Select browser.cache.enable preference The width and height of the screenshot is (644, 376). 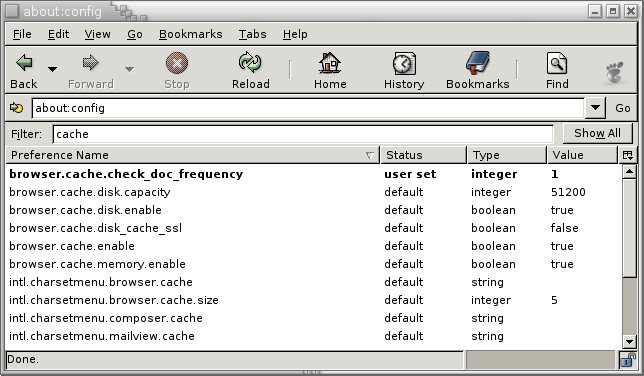click(72, 246)
